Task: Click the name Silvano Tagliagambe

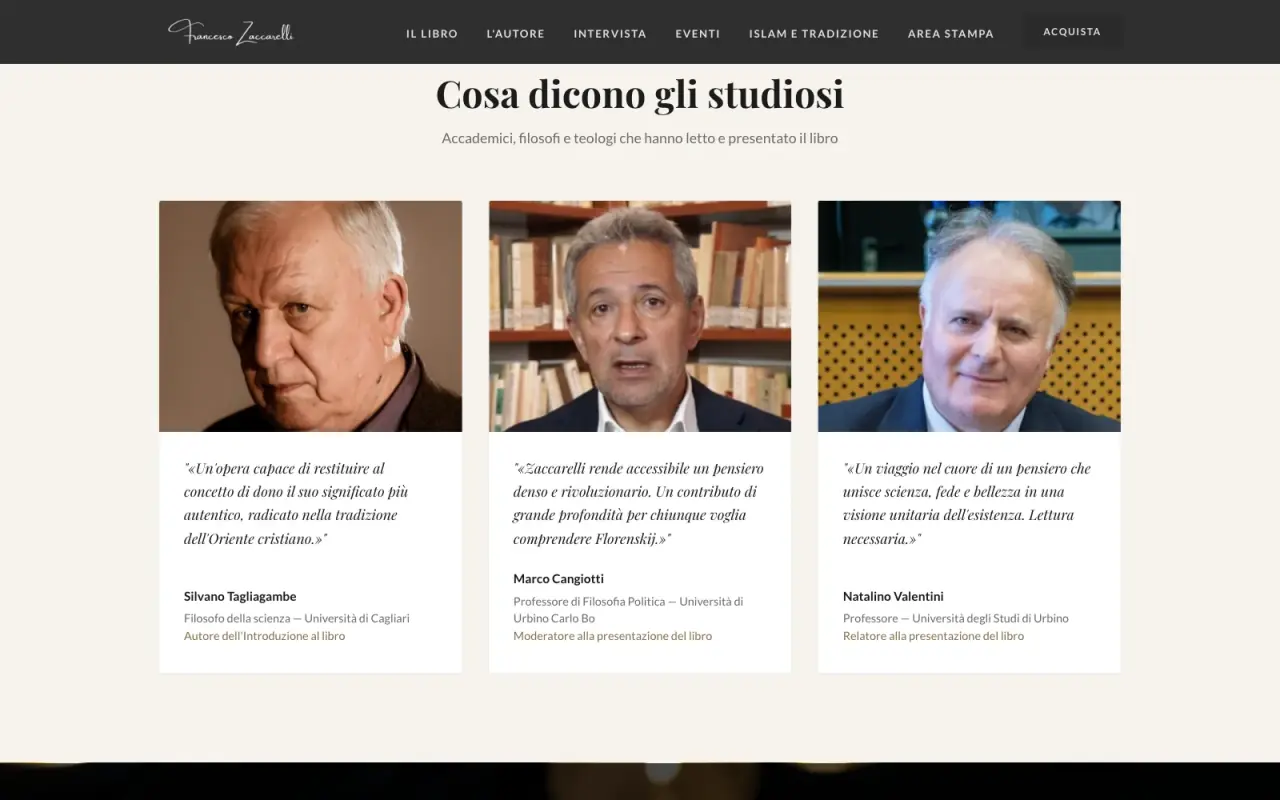Action: click(240, 596)
